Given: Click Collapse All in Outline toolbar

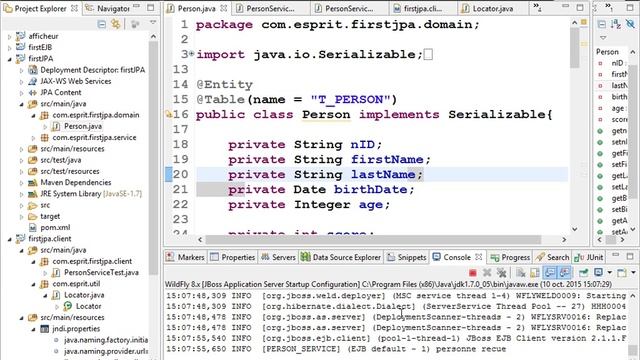Looking at the screenshot, I should [x=602, y=24].
